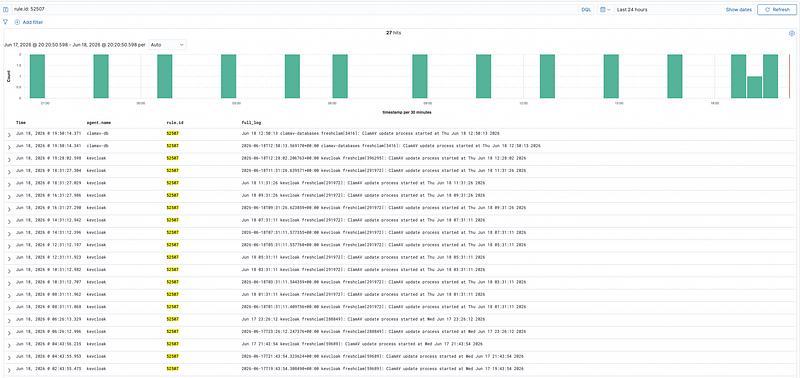Screen dimensions: 800x378
Task: Click the log starting 'Jun 17 23:26:12 keycloak'
Action: pyautogui.click(x=363, y=319)
